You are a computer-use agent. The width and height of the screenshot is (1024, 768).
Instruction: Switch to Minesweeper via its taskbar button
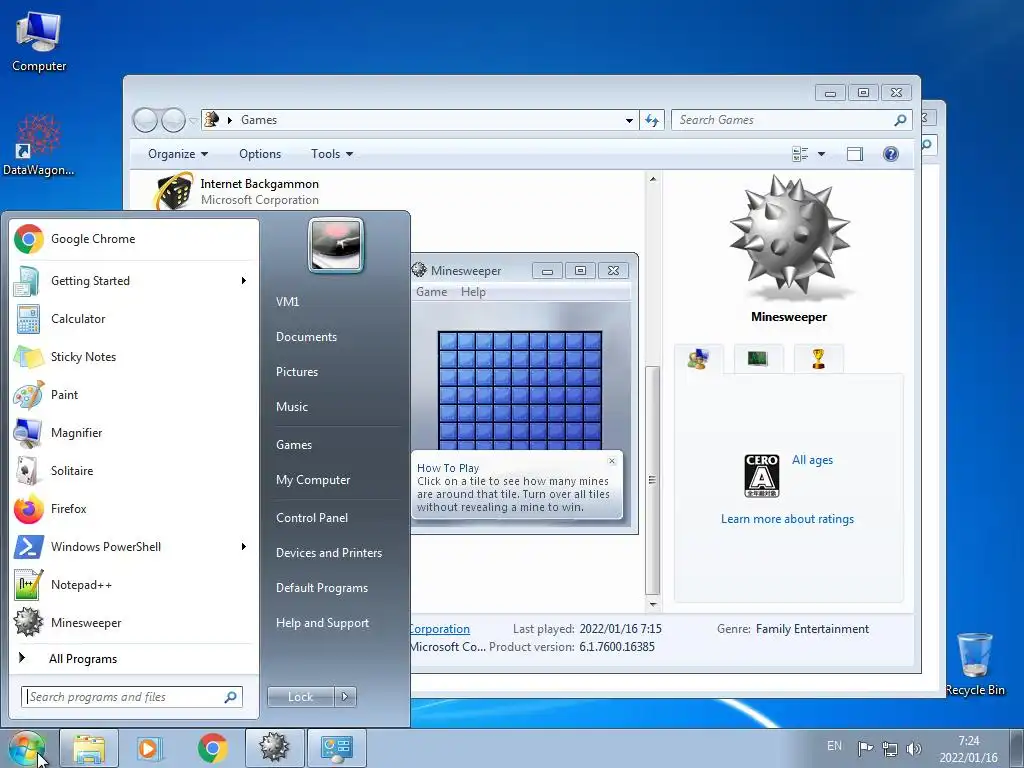click(x=274, y=748)
